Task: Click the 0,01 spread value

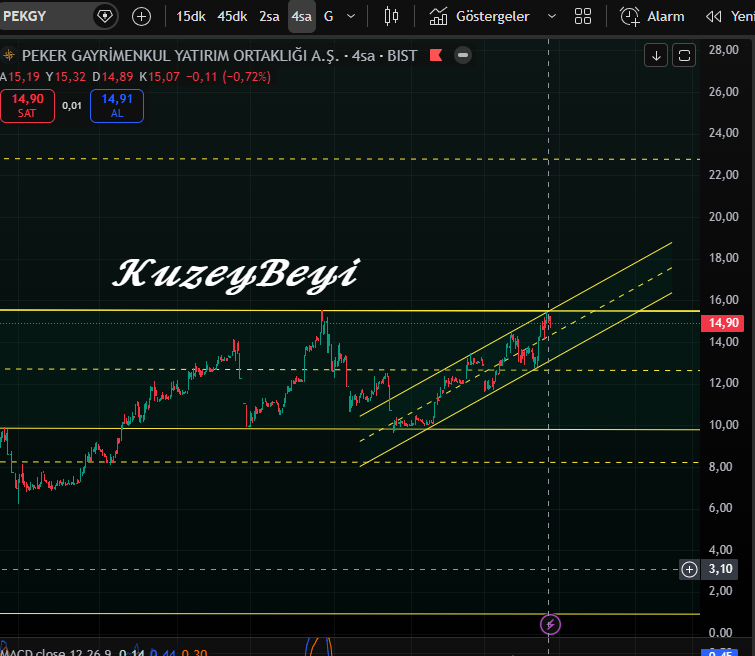Action: click(72, 105)
